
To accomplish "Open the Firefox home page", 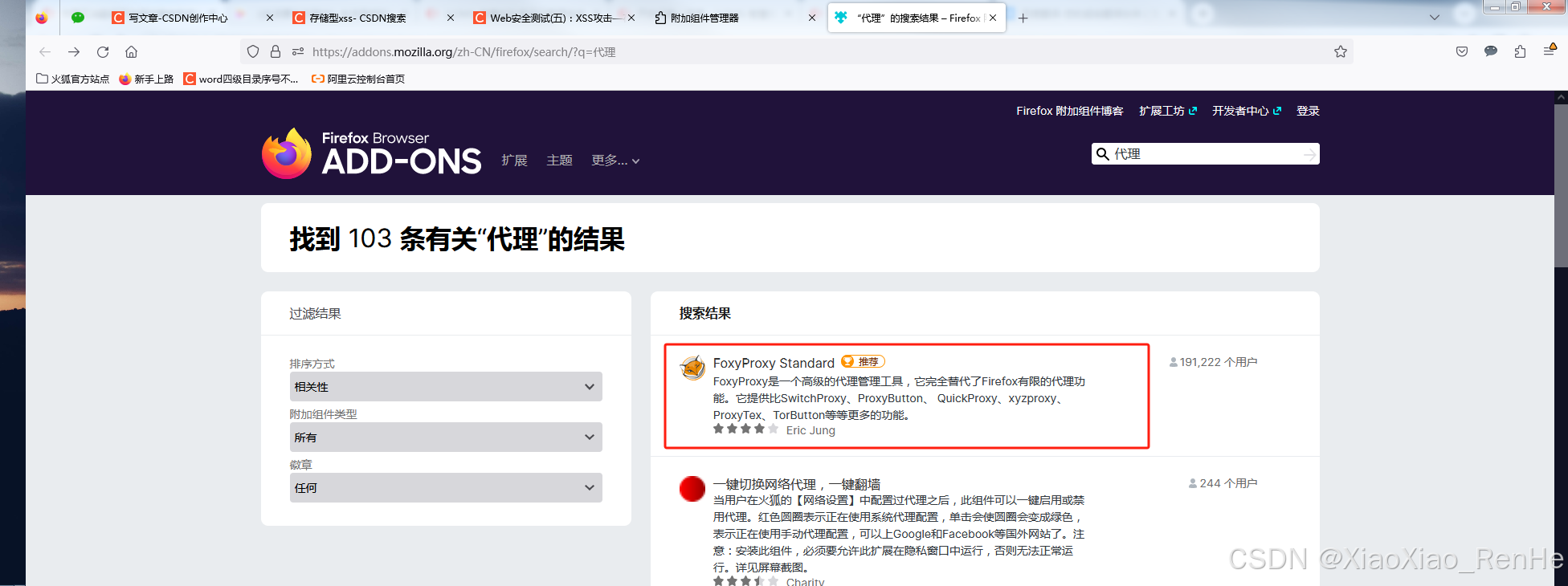I will tap(131, 51).
